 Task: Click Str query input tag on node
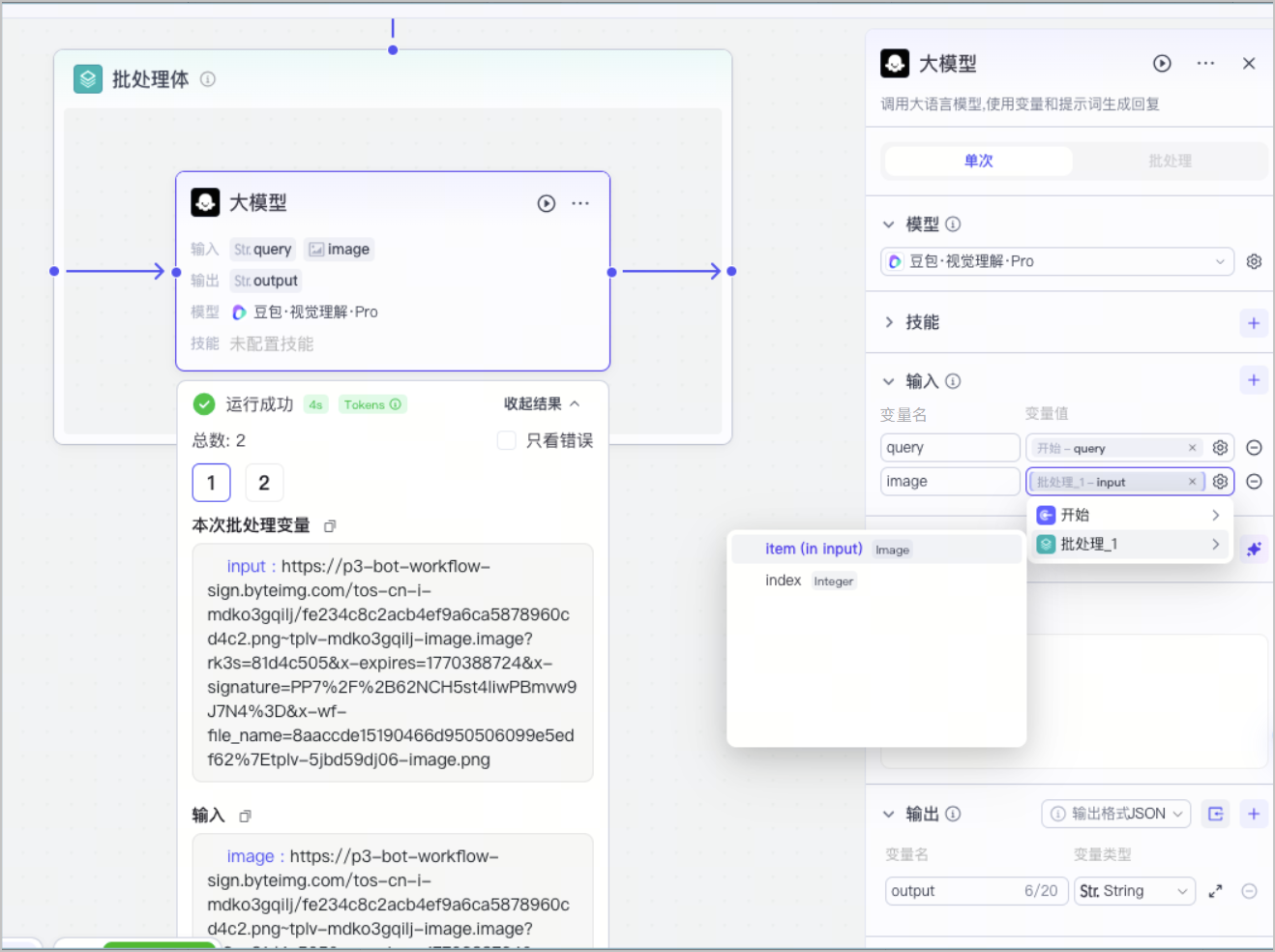pyautogui.click(x=262, y=250)
